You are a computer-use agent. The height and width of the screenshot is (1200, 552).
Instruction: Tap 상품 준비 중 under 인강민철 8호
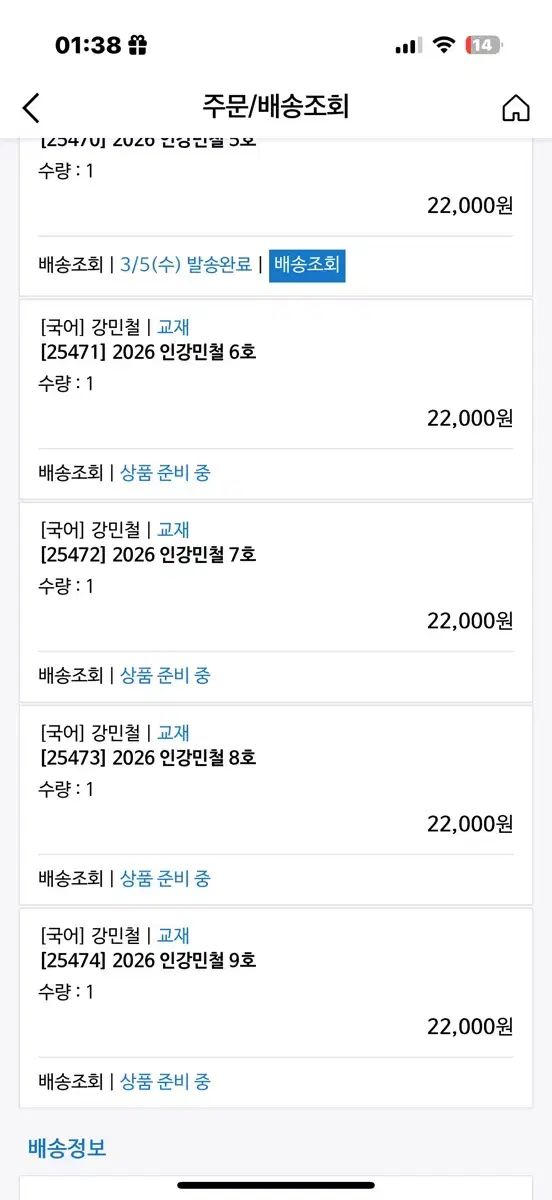(165, 878)
